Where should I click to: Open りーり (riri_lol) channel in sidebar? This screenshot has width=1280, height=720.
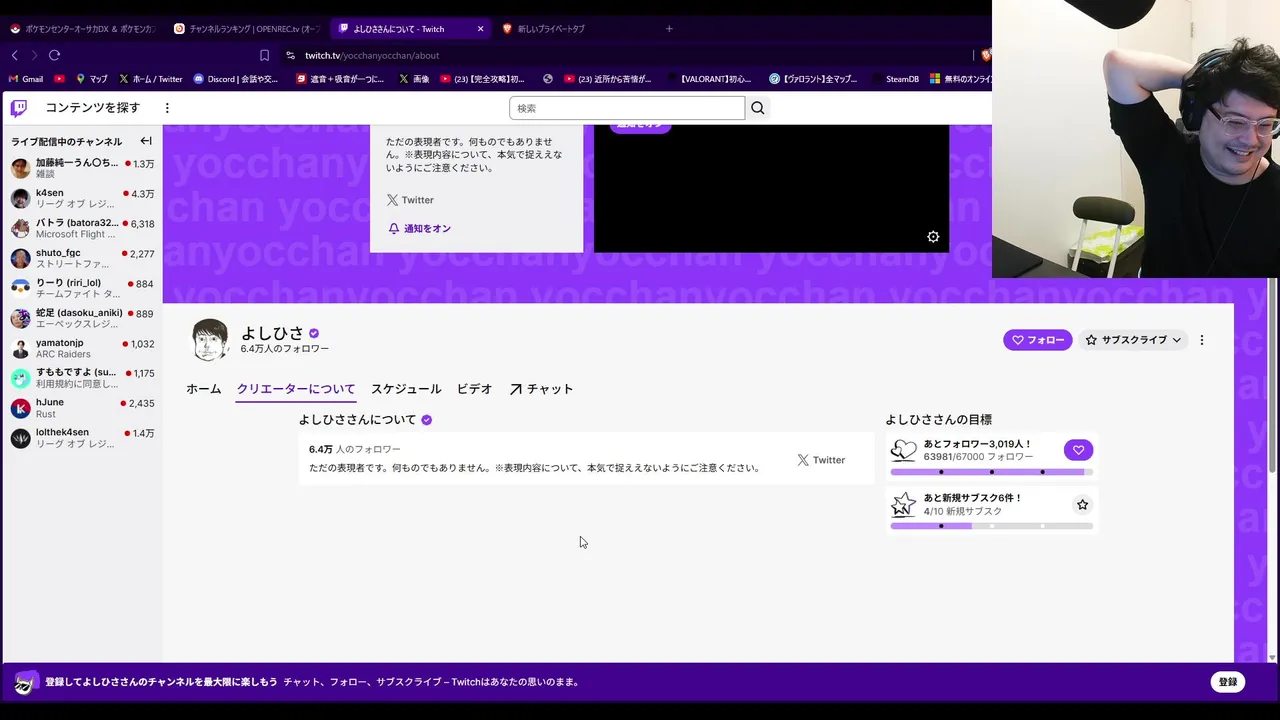[x=82, y=288]
